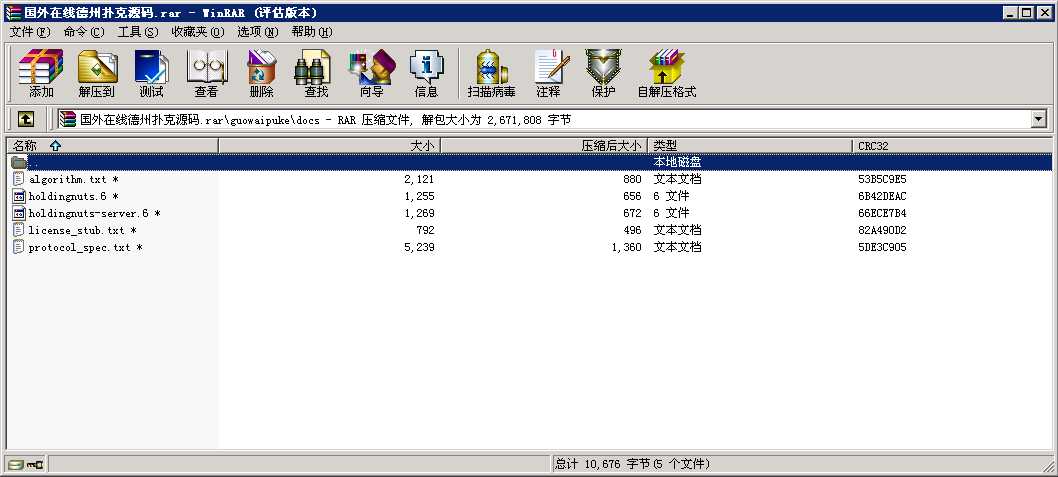This screenshot has height=477, width=1058.
Task: Click the 查看 (View) toolbar icon
Action: (206, 73)
